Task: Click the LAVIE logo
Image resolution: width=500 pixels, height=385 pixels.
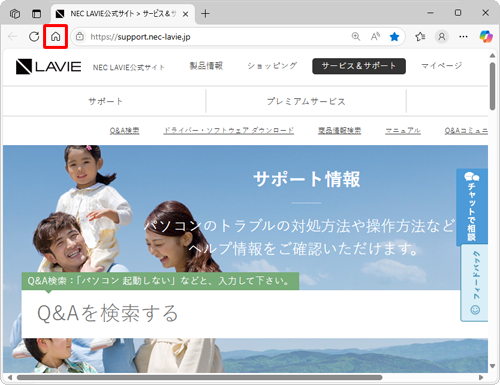Action: click(x=48, y=67)
